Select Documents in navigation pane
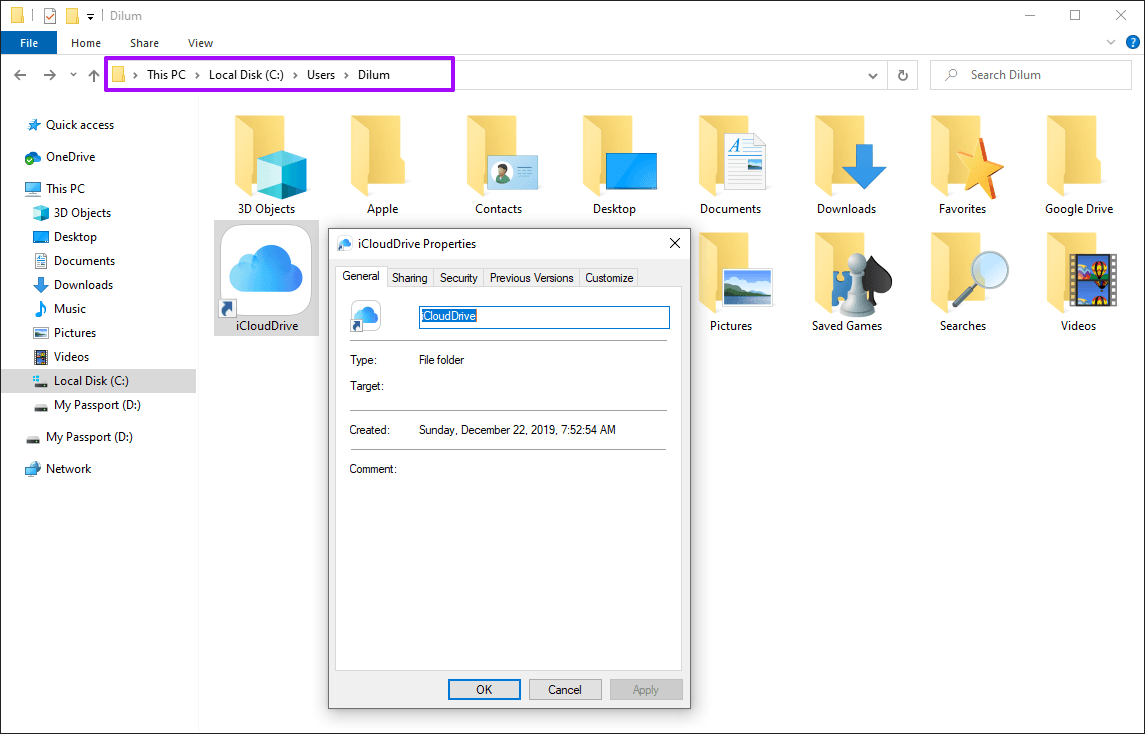Screen dimensions: 1145x734 pos(84,261)
